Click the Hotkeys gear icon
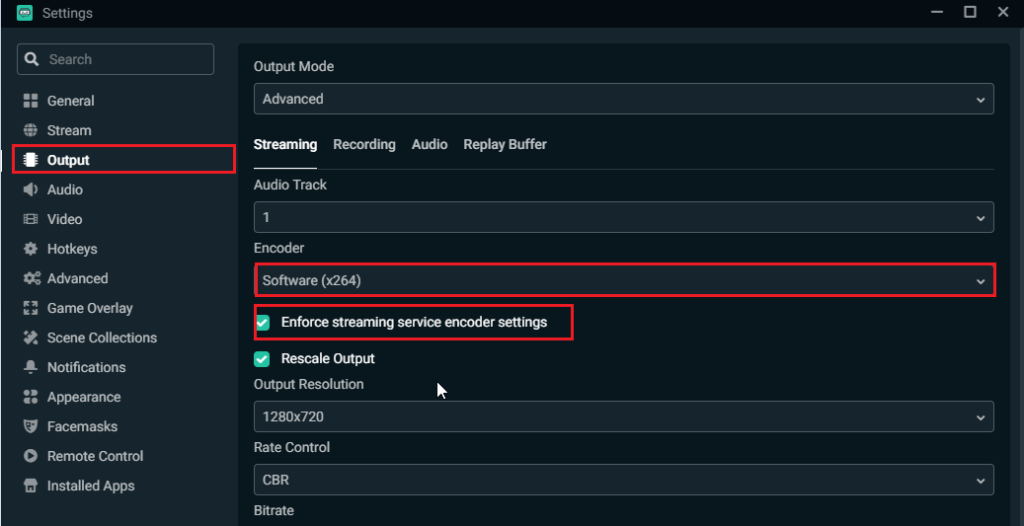Screen dimensions: 1024x526 pos(31,249)
